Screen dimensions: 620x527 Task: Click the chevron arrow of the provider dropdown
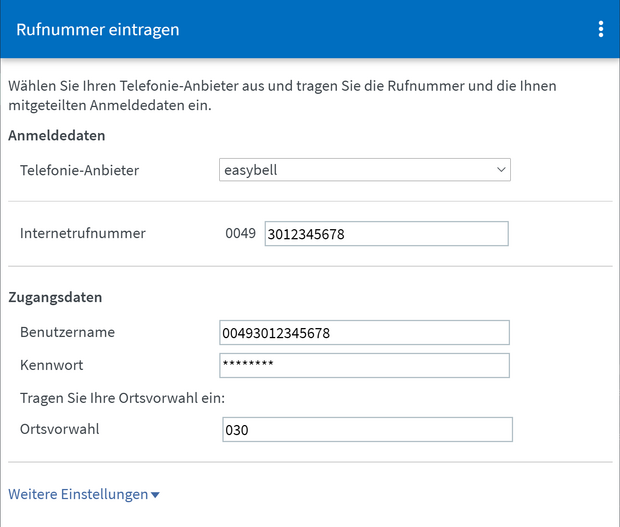click(501, 170)
